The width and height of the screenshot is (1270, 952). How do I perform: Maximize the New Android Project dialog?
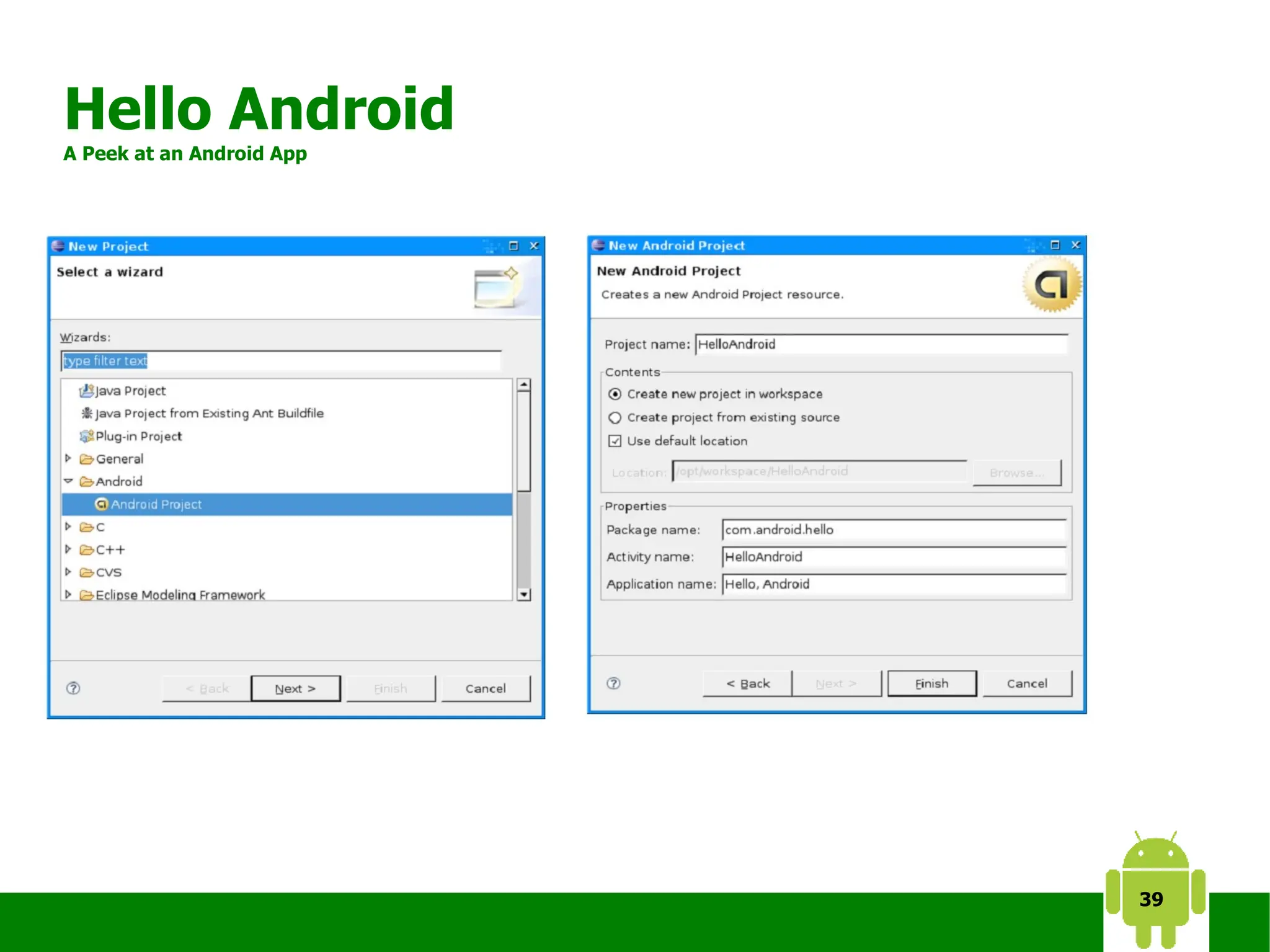point(1055,245)
